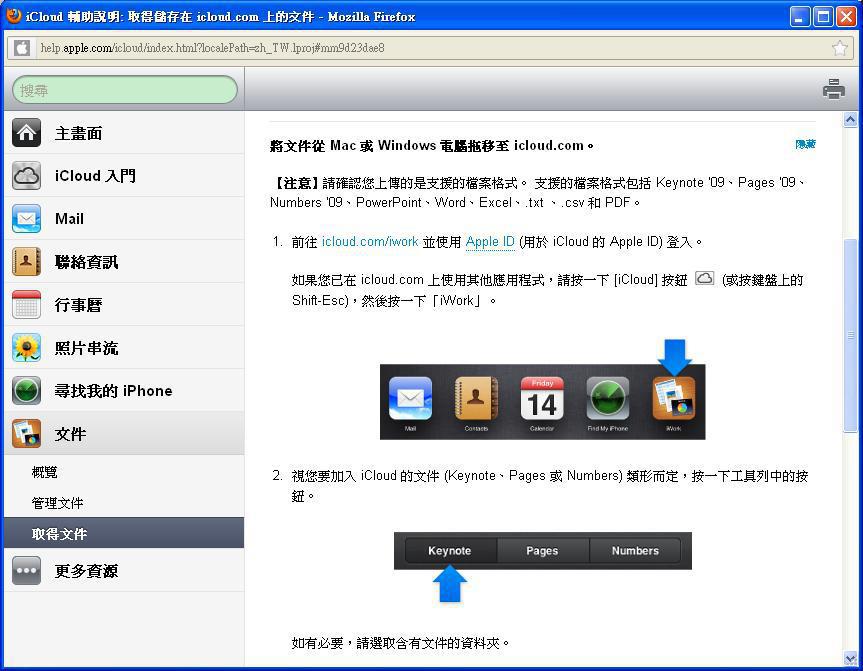Click the scroll down arrow of page scrollbar
Viewport: 863px width, 671px height.
[x=850, y=658]
